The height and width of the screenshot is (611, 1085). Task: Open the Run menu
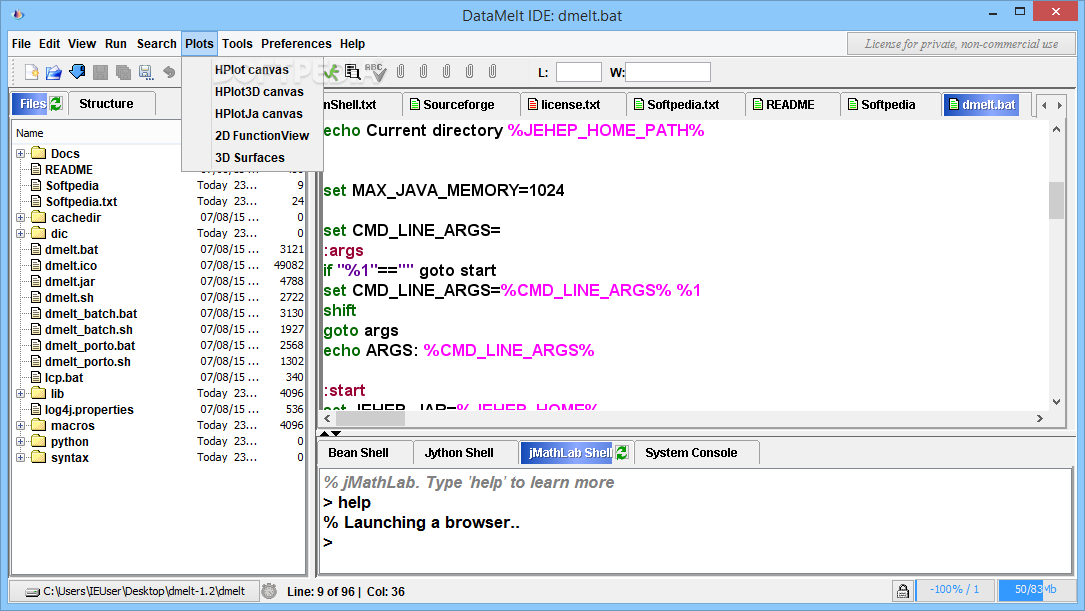click(x=116, y=44)
